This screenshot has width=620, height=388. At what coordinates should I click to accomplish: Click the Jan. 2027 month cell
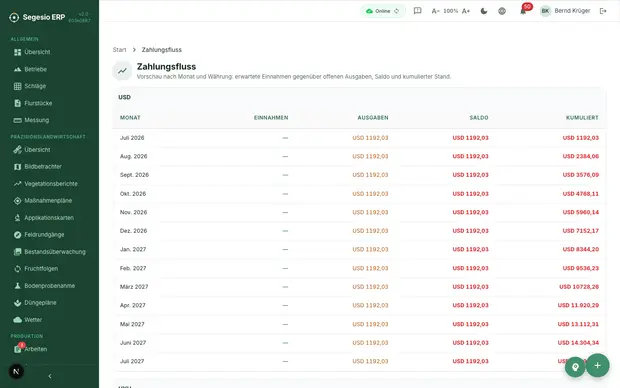click(x=133, y=250)
